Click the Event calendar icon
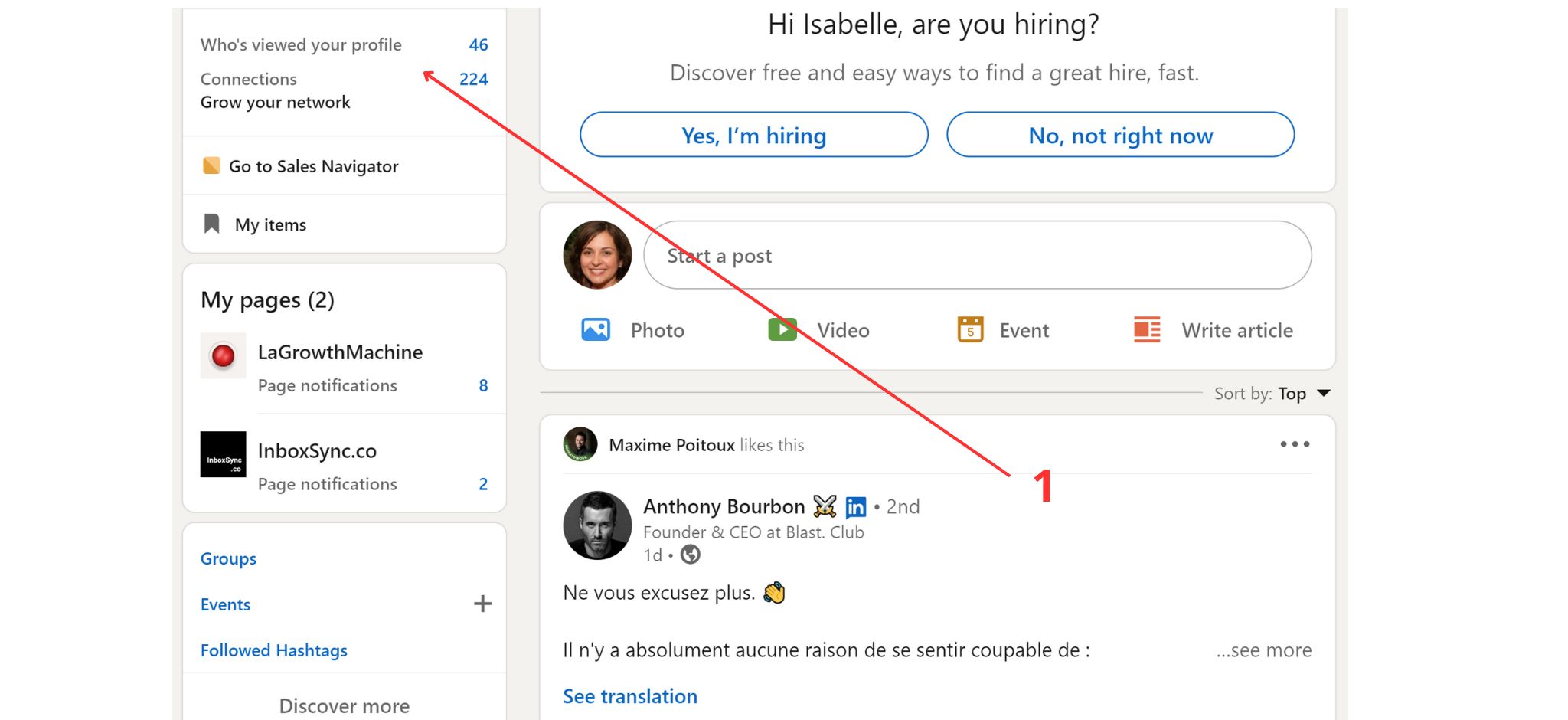1568x720 pixels. 970,329
